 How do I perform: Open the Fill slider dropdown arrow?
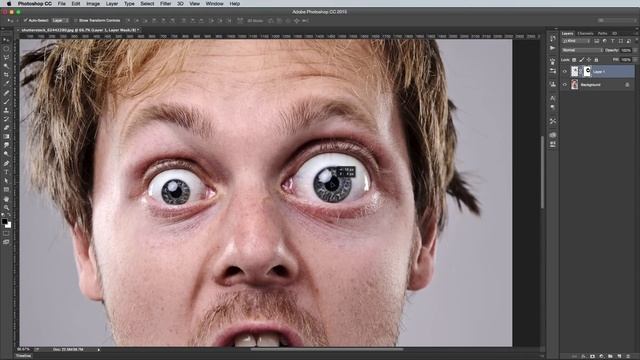click(635, 60)
